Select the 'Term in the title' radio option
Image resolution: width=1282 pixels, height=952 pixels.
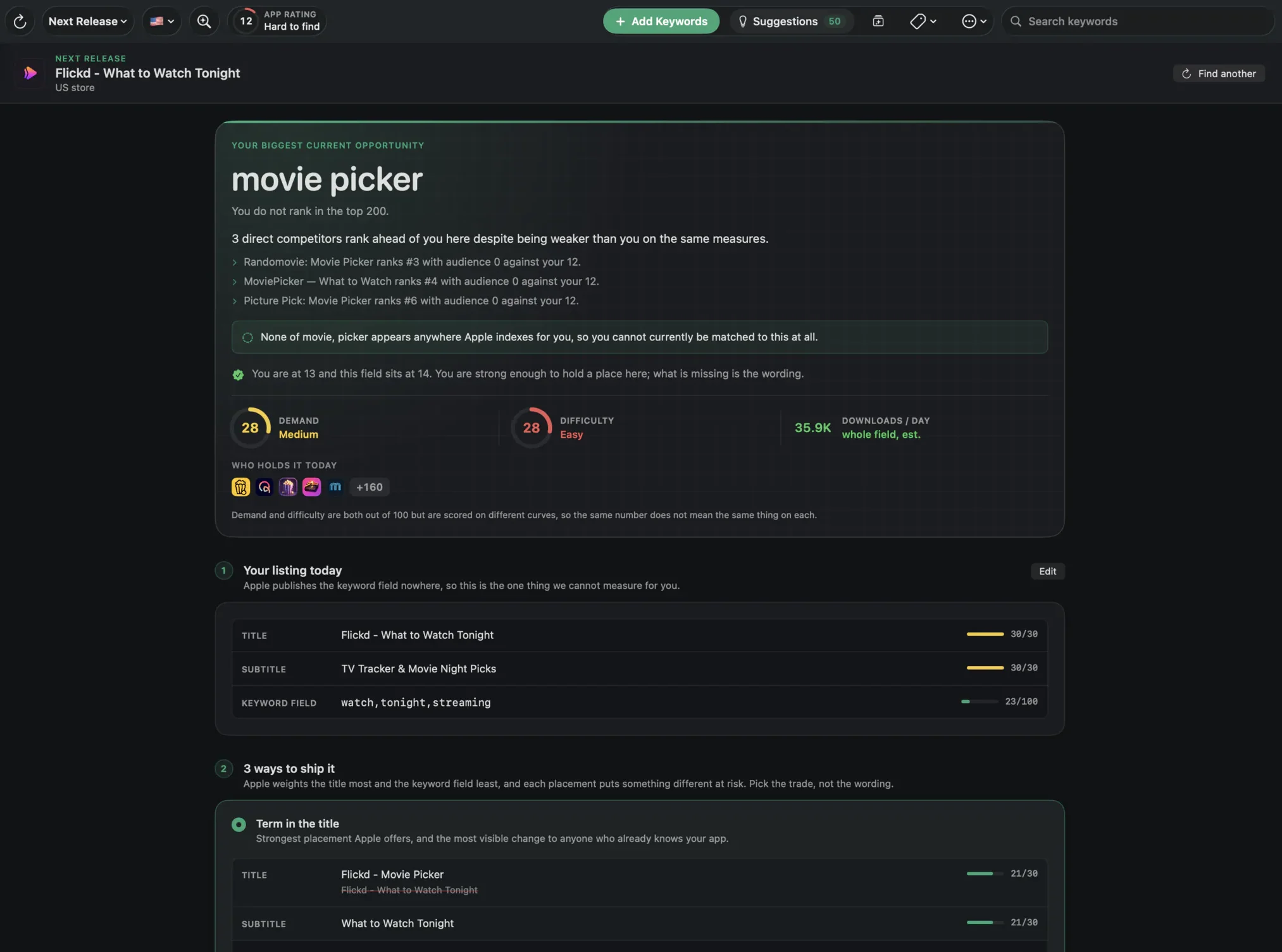point(239,825)
